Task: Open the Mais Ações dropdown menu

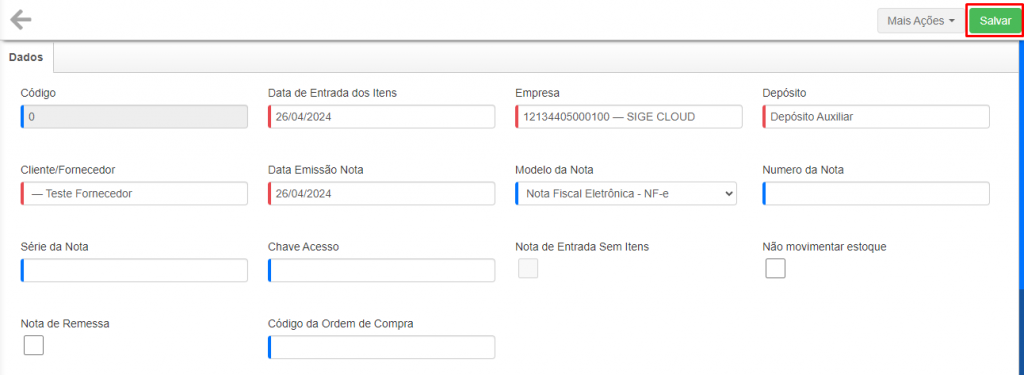Action: 920,21
